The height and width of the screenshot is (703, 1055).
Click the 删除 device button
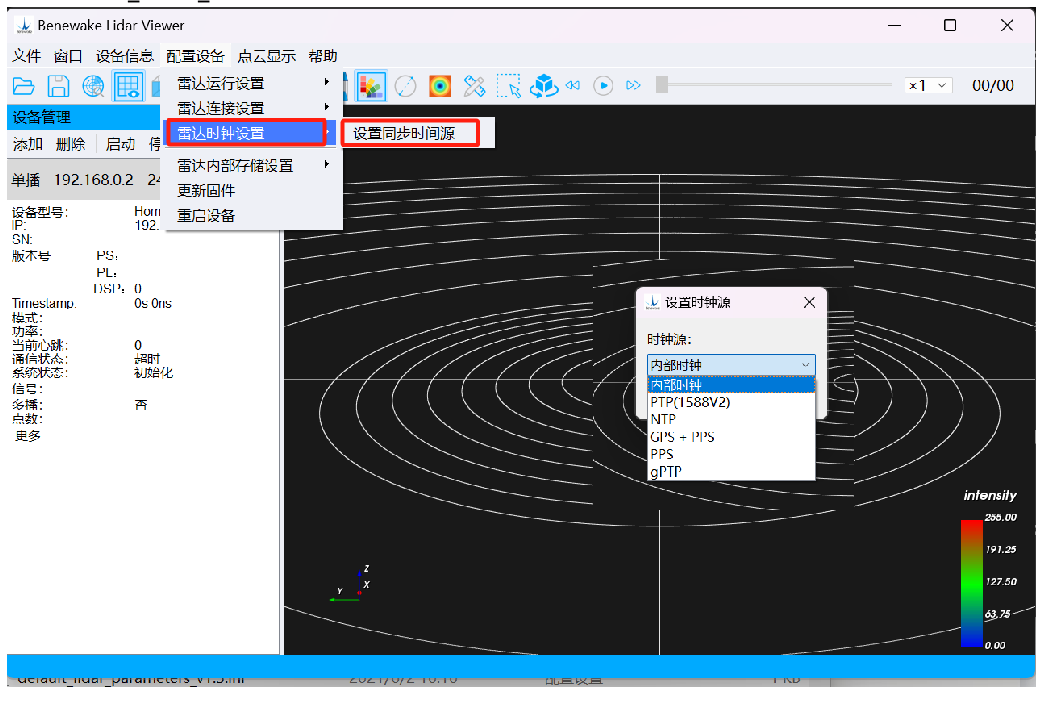pyautogui.click(x=71, y=144)
